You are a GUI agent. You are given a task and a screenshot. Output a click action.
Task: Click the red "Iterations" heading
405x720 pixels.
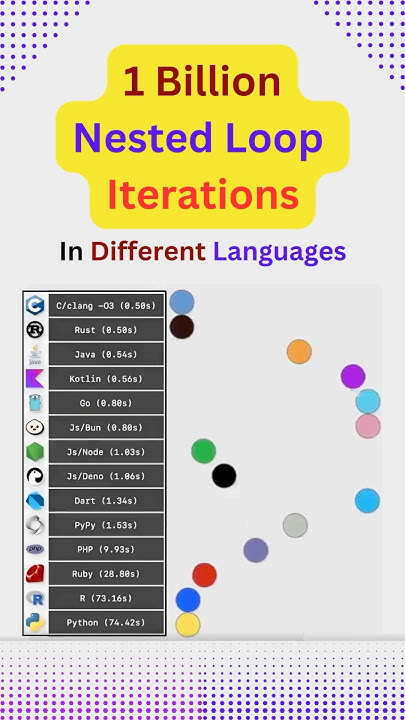(203, 195)
